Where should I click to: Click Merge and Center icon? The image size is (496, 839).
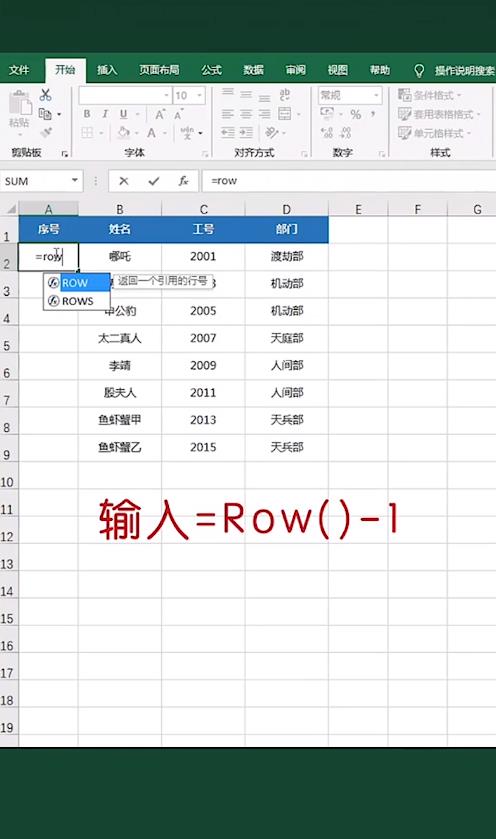[x=285, y=114]
